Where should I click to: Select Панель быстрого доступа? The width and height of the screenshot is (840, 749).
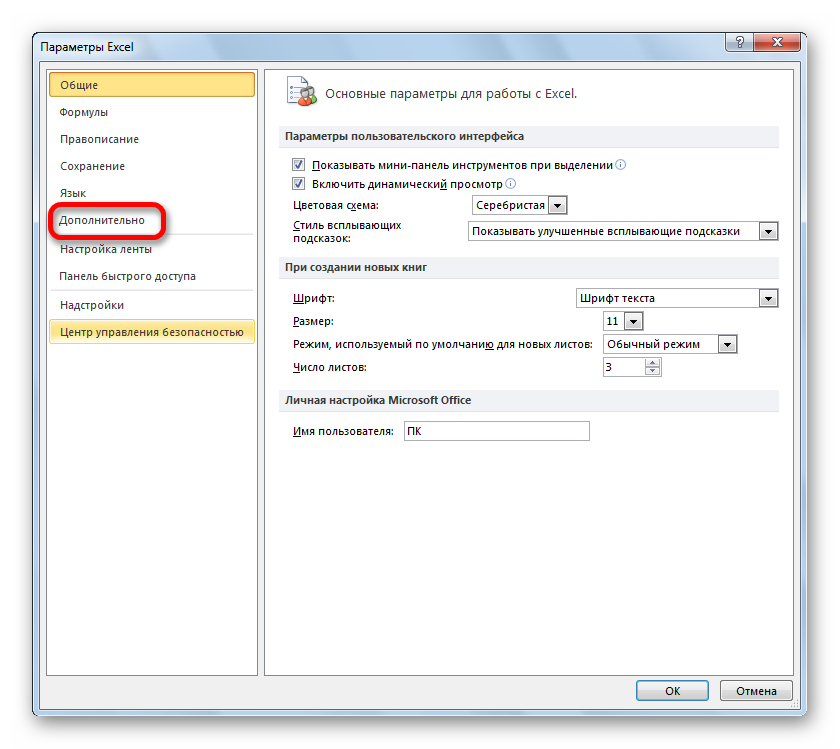[x=152, y=276]
